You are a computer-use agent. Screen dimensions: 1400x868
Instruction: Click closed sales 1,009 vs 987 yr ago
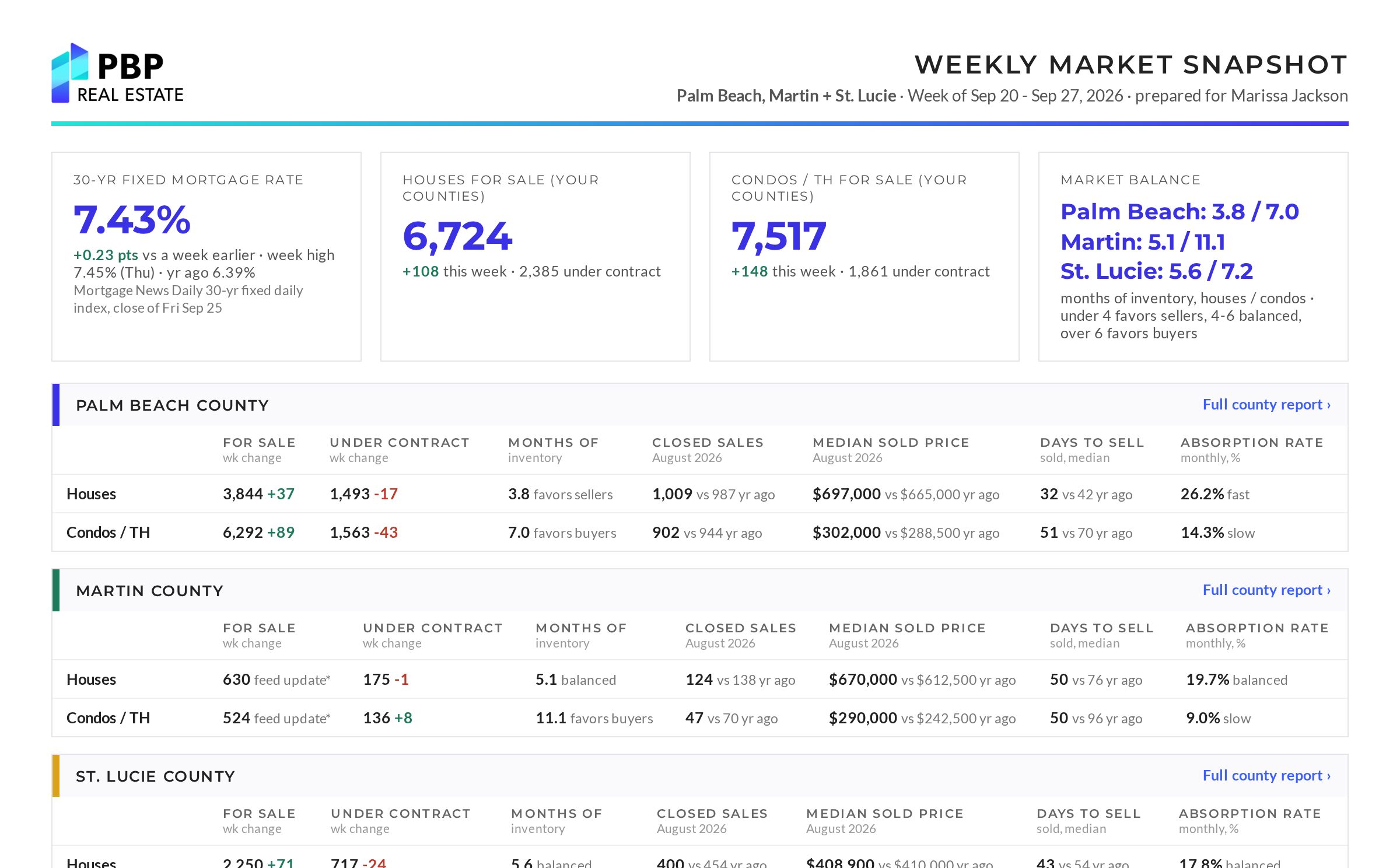click(x=713, y=494)
